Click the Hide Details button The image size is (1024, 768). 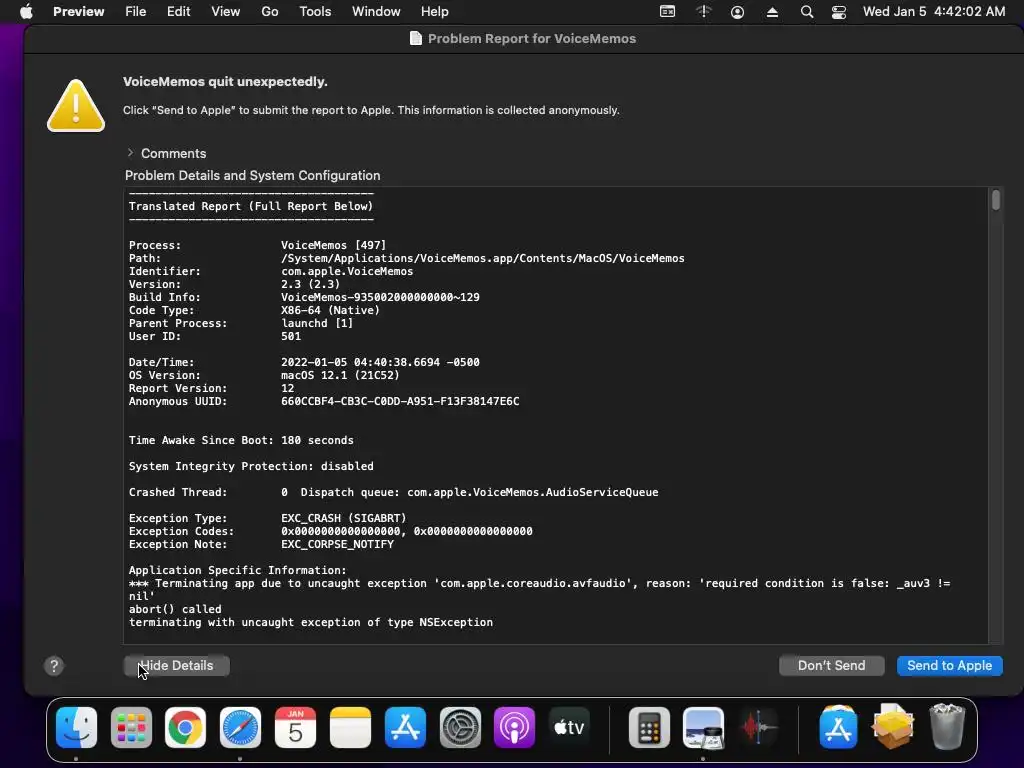176,665
